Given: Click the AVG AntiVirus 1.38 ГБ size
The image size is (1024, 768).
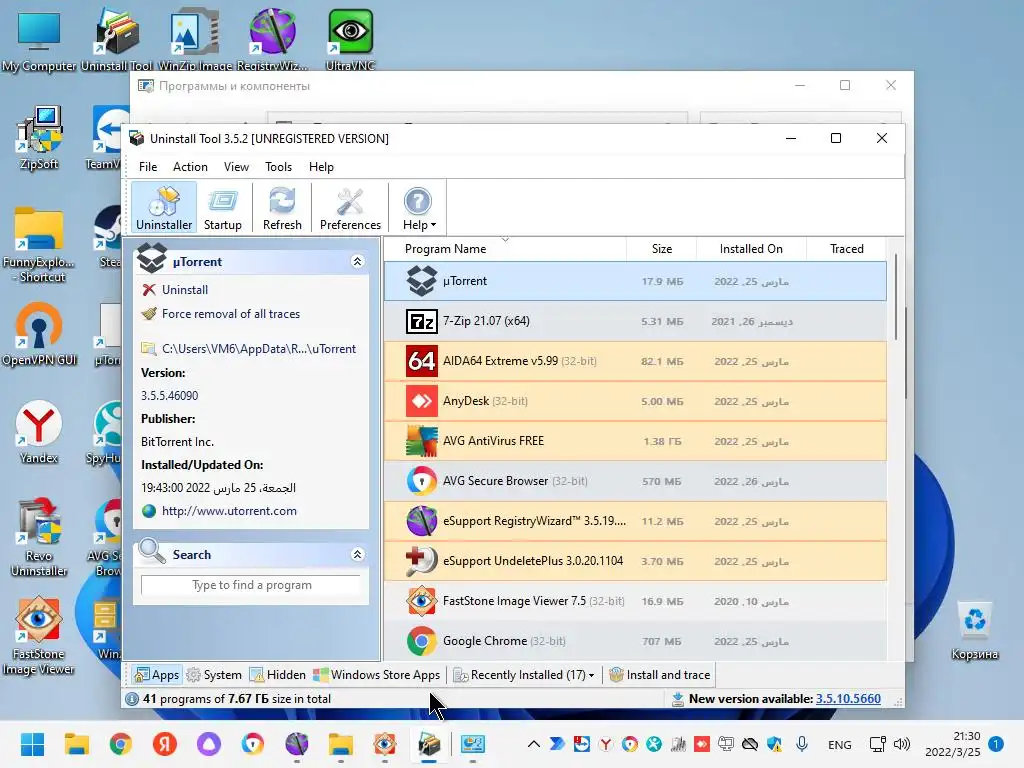Looking at the screenshot, I should coord(662,441).
